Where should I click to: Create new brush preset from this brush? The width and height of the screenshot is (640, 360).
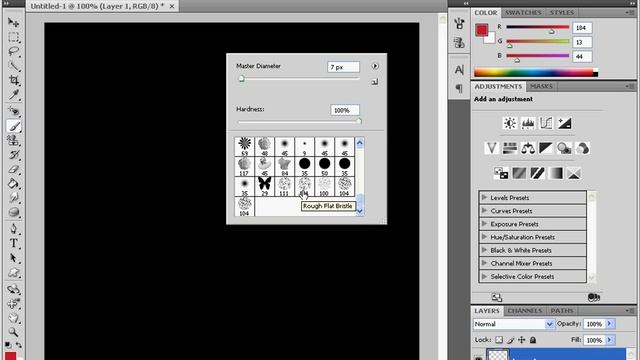point(375,82)
